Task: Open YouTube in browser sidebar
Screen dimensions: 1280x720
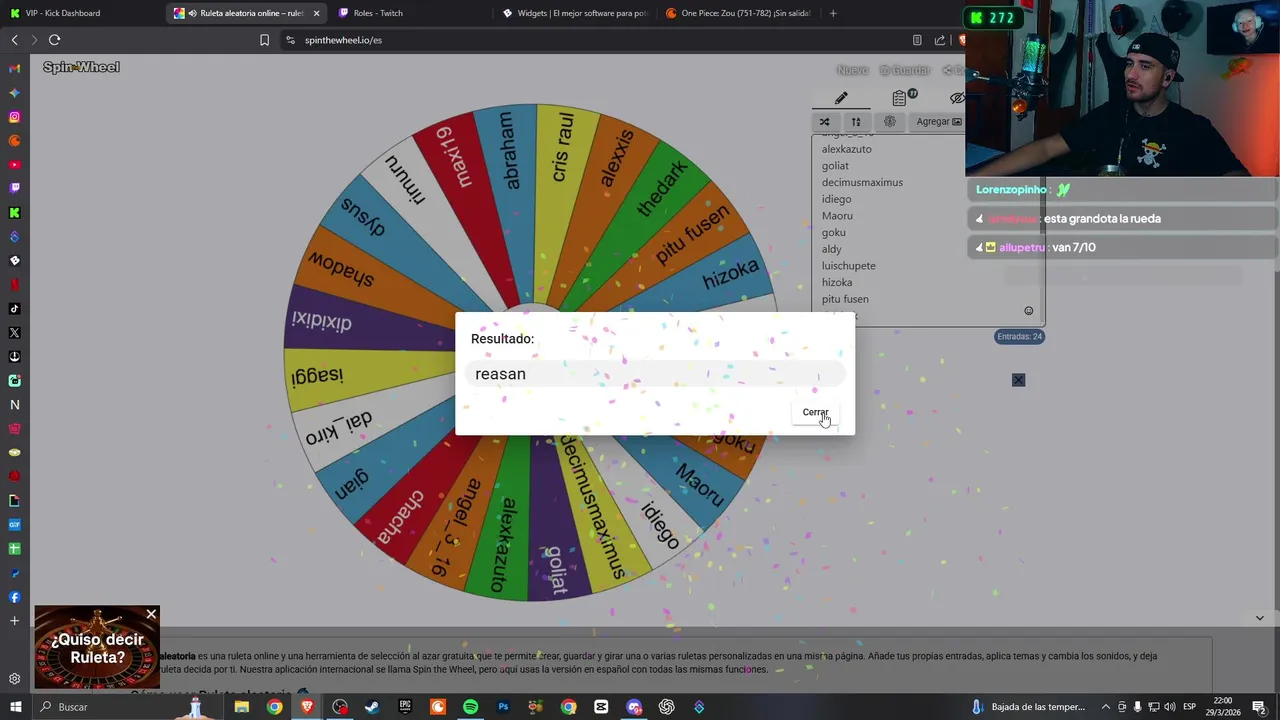Action: pos(14,165)
